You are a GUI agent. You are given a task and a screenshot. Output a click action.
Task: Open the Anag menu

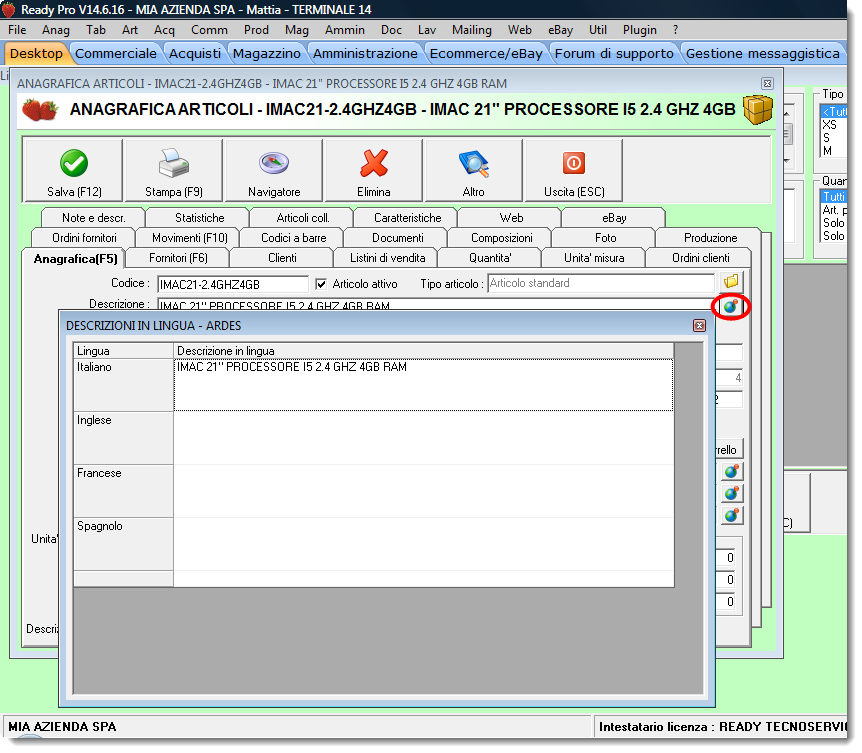click(x=56, y=30)
